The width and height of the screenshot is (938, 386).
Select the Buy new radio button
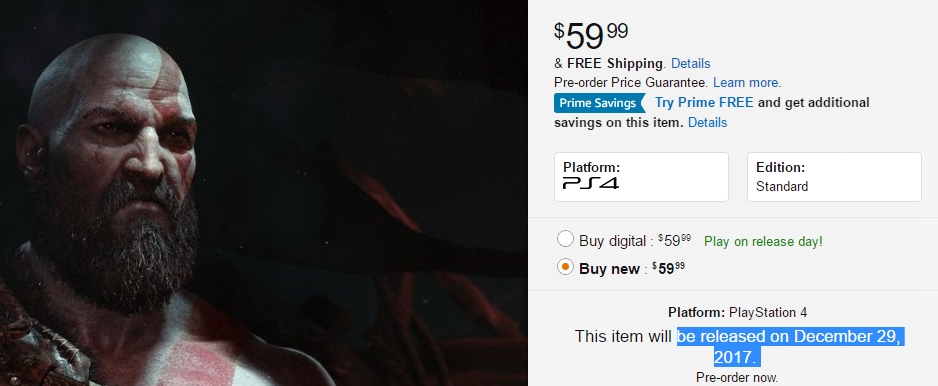(565, 268)
